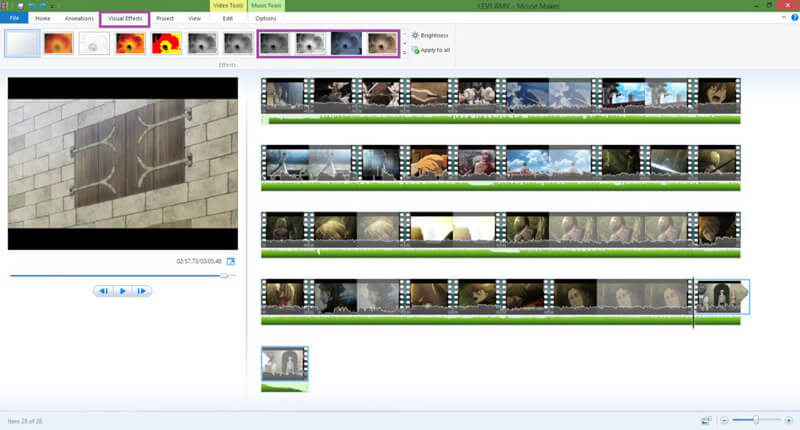Open the Options tab under Music Tools
The height and width of the screenshot is (430, 800).
pos(266,18)
